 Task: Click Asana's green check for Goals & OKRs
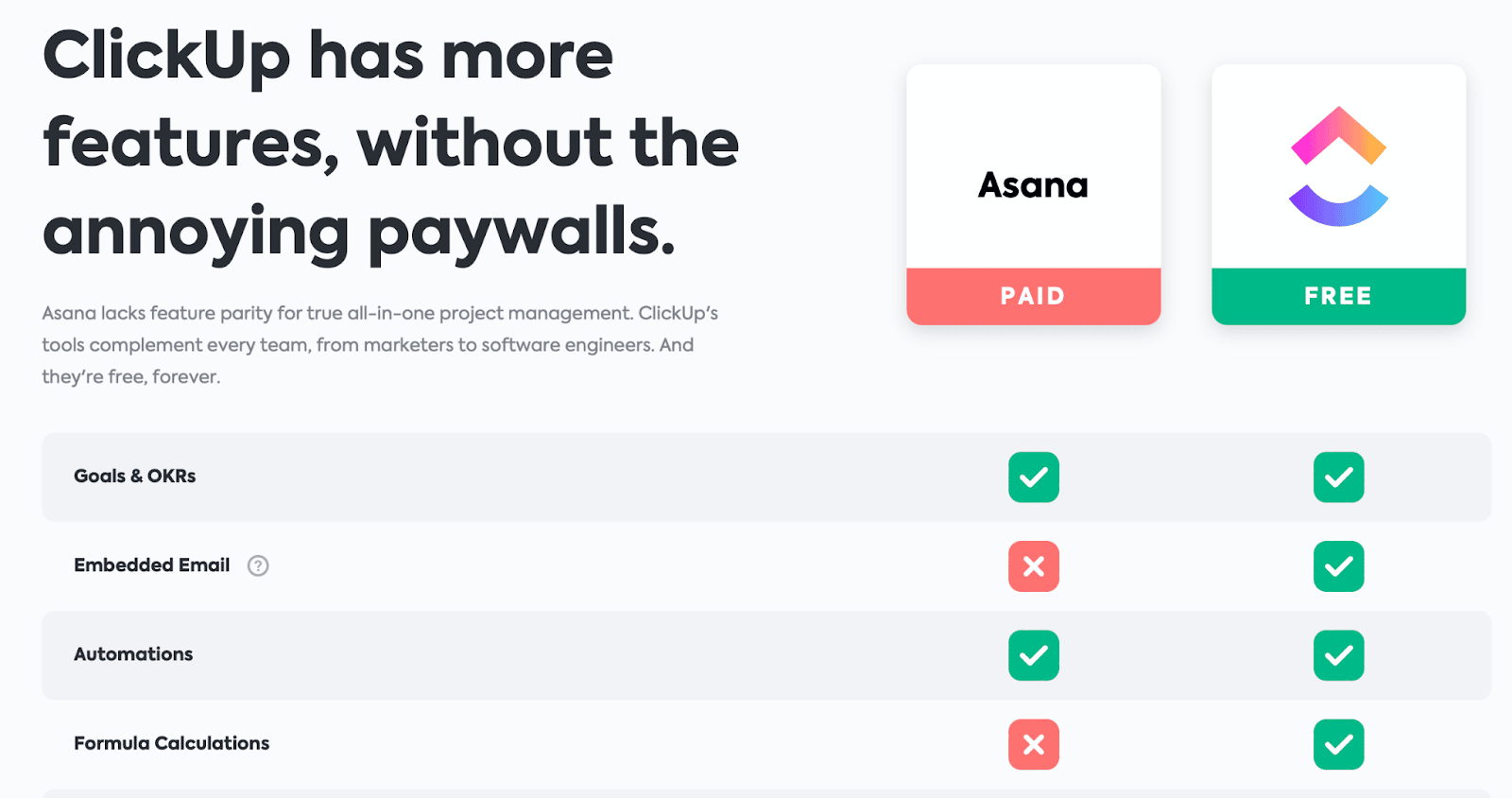coord(1034,477)
